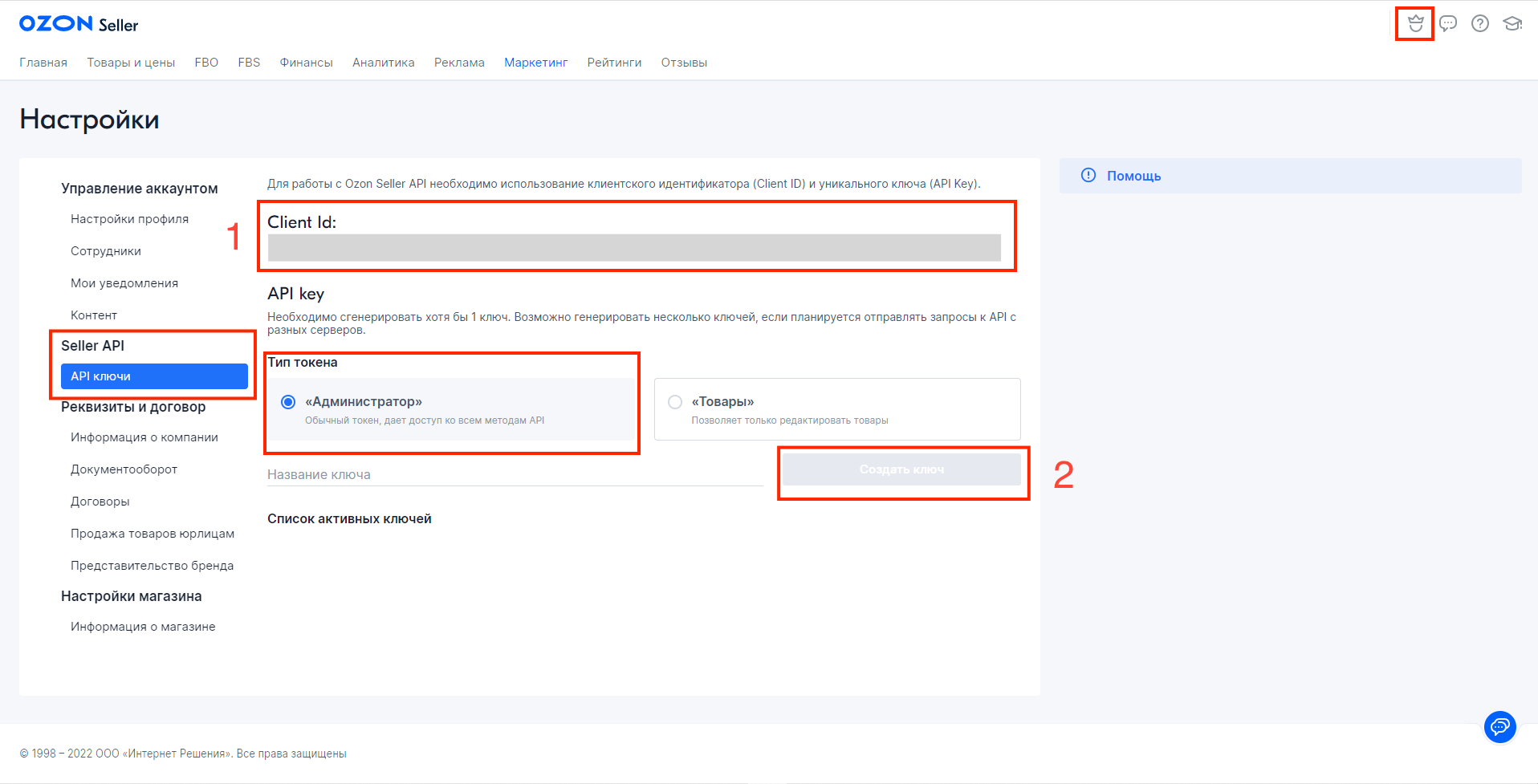Screen dimensions: 1538x784
Task: Click the OZON Seller logo
Action: [79, 24]
